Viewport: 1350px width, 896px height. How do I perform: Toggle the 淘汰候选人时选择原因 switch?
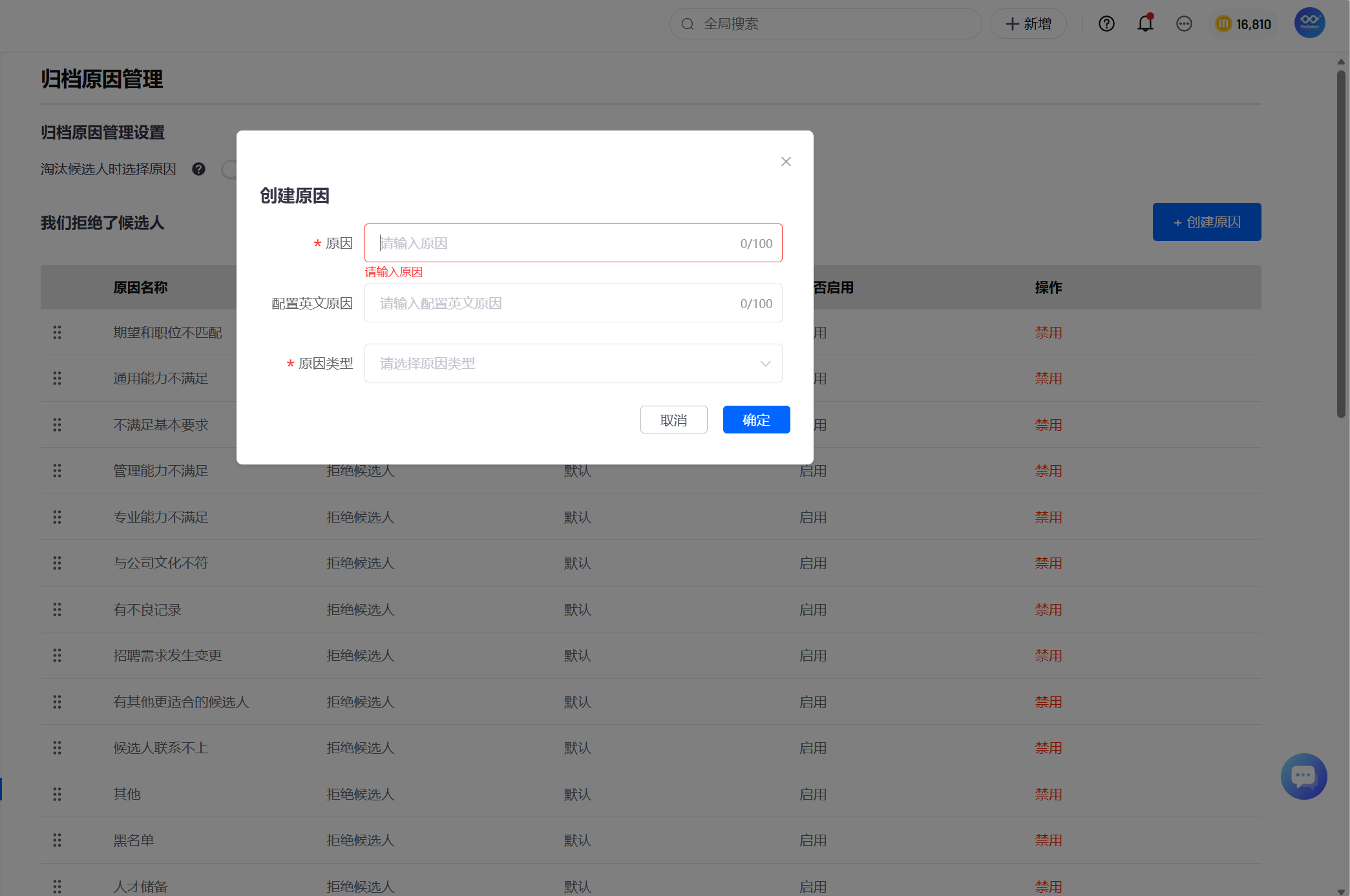pyautogui.click(x=230, y=169)
